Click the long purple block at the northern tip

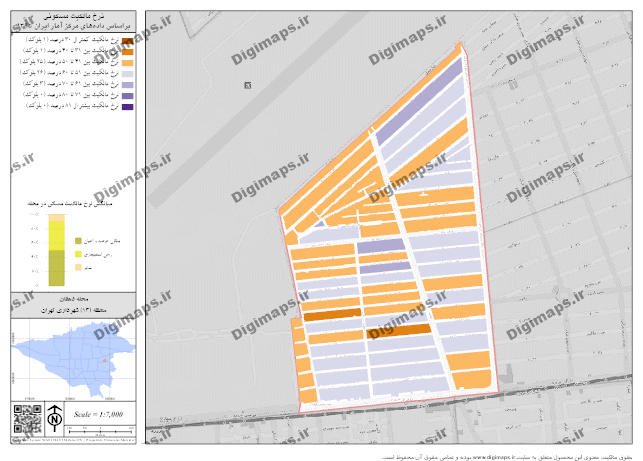[x=420, y=101]
